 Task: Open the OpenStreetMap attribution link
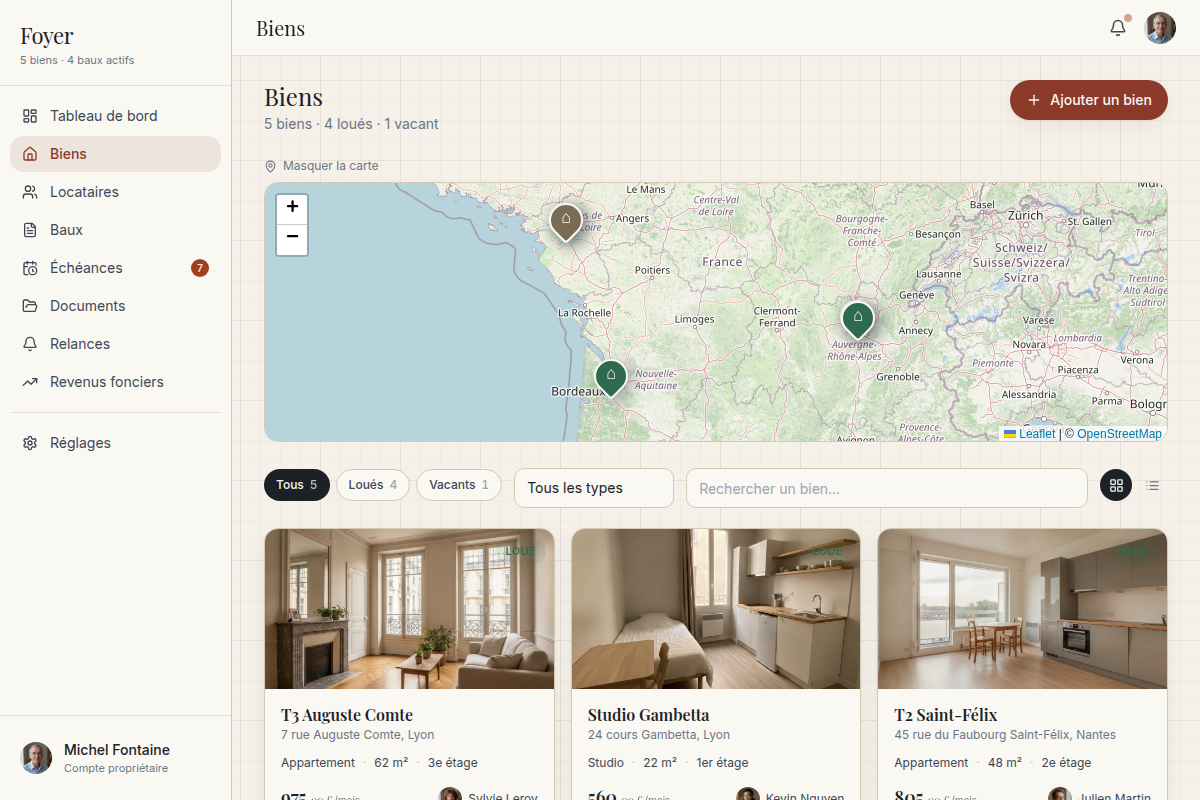coord(1119,434)
